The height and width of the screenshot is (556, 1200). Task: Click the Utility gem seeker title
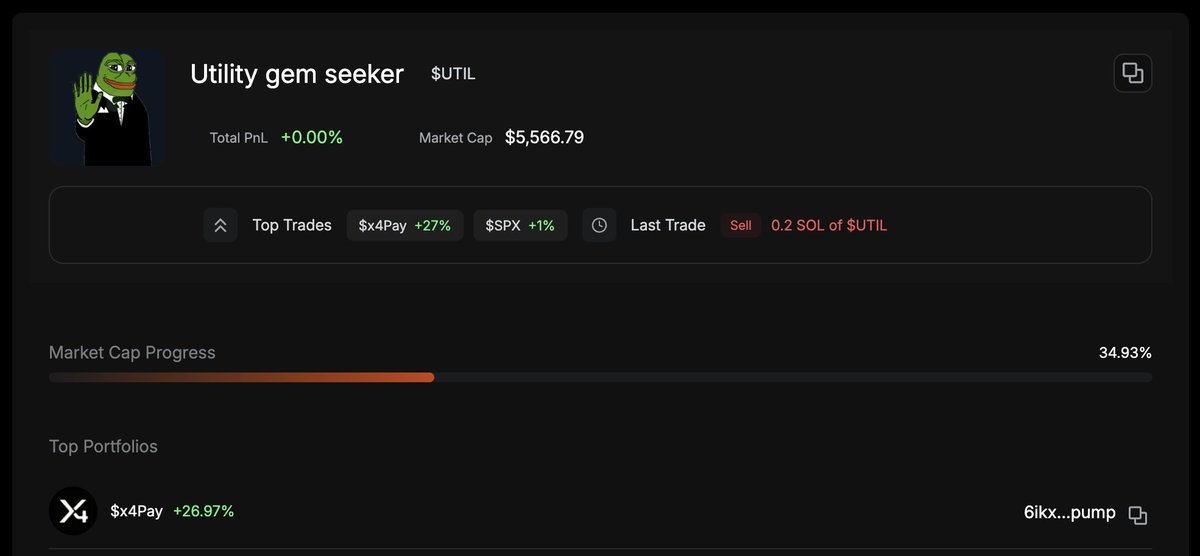[297, 74]
